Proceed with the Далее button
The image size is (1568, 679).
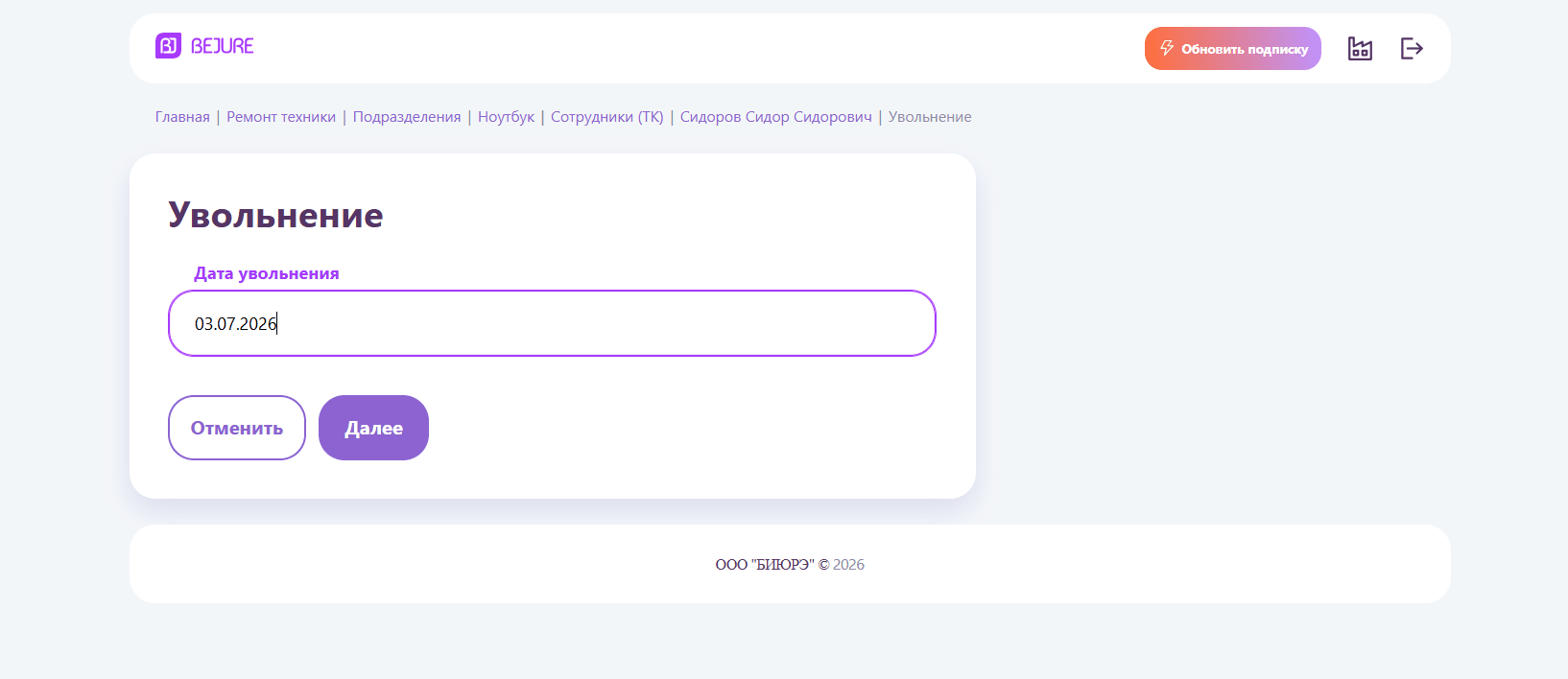[x=373, y=428]
